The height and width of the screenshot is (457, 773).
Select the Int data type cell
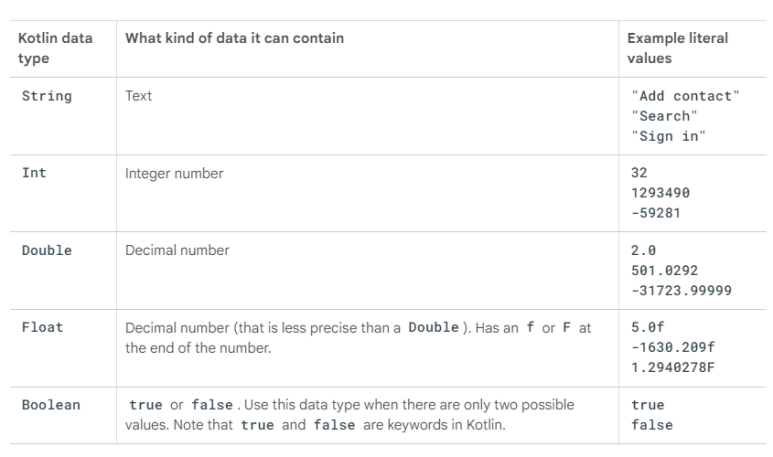point(33,173)
